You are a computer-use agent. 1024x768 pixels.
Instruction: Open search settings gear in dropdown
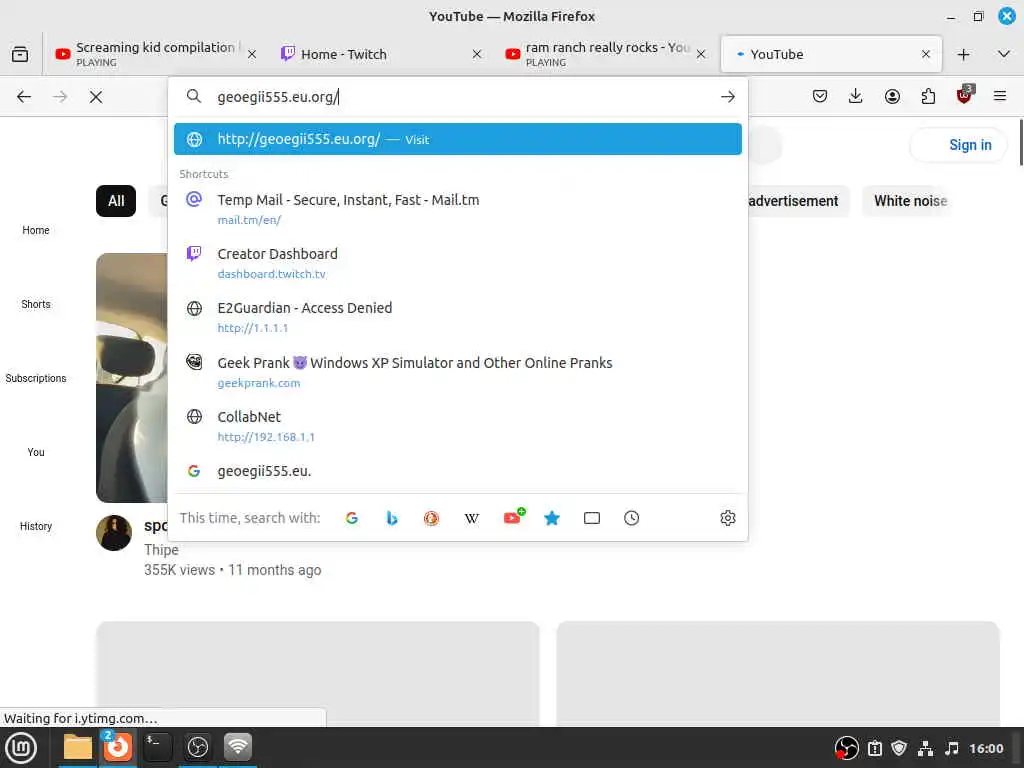[x=728, y=518]
